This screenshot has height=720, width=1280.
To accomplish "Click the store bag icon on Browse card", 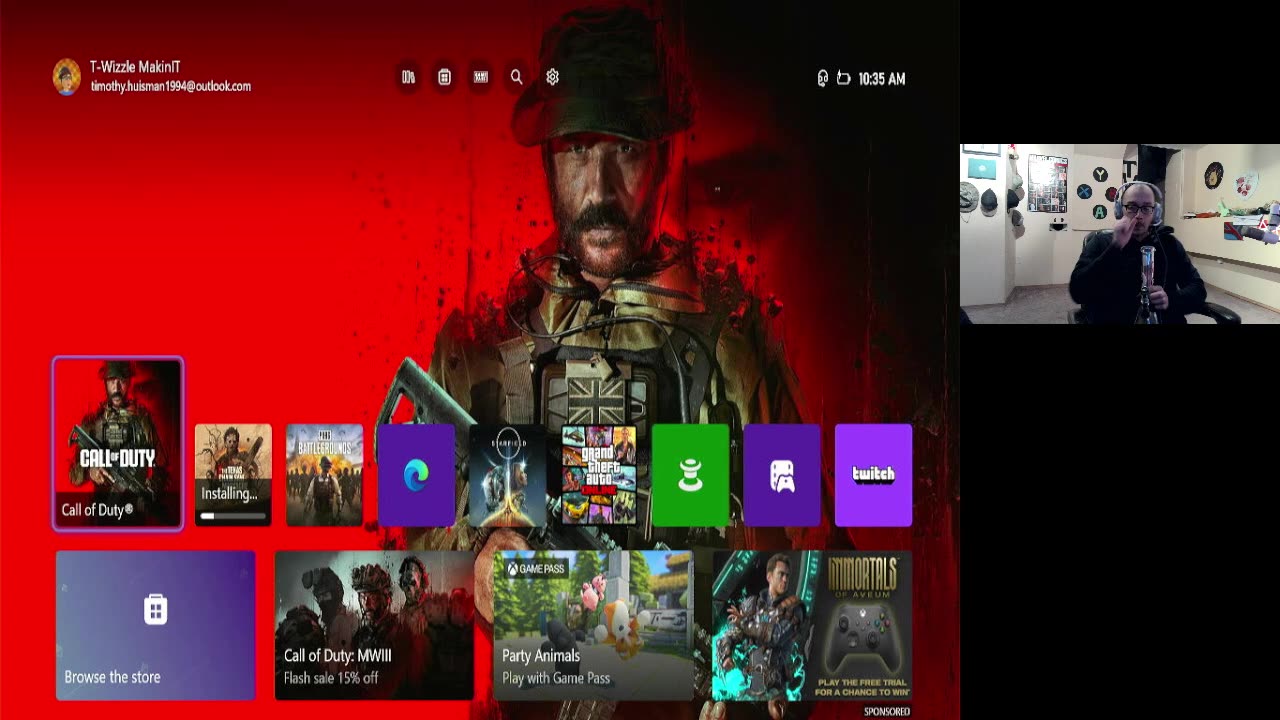I will coord(155,609).
